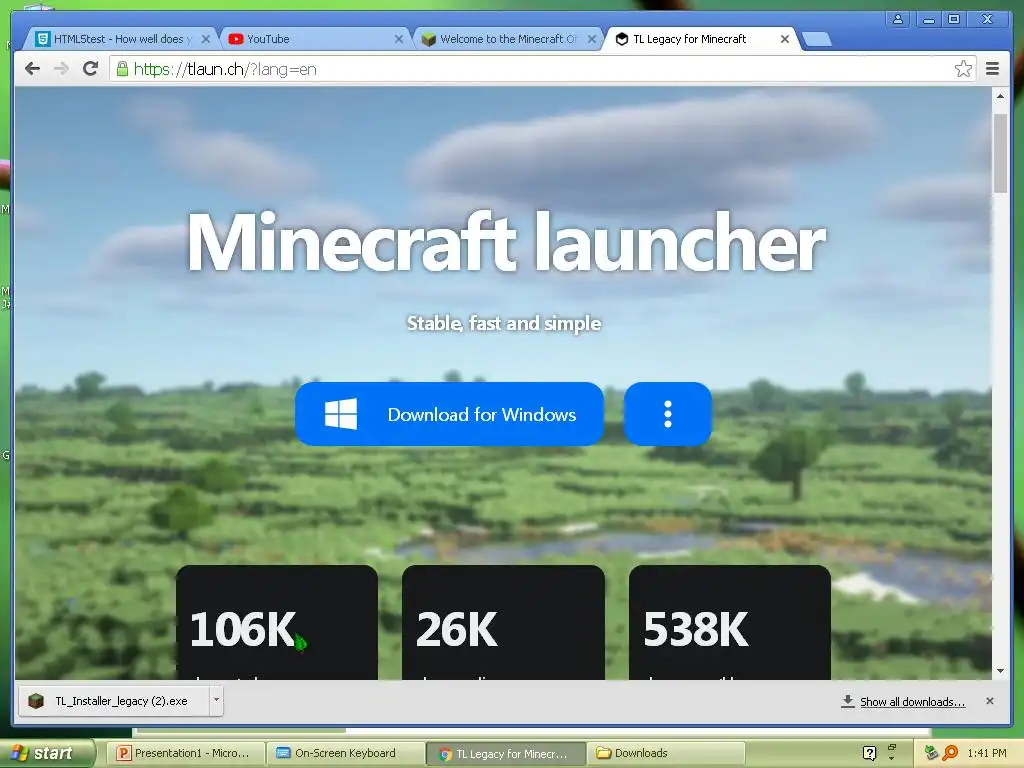Select the TL Legacy for Minecraft tab
The height and width of the screenshot is (768, 1024).
coord(699,39)
